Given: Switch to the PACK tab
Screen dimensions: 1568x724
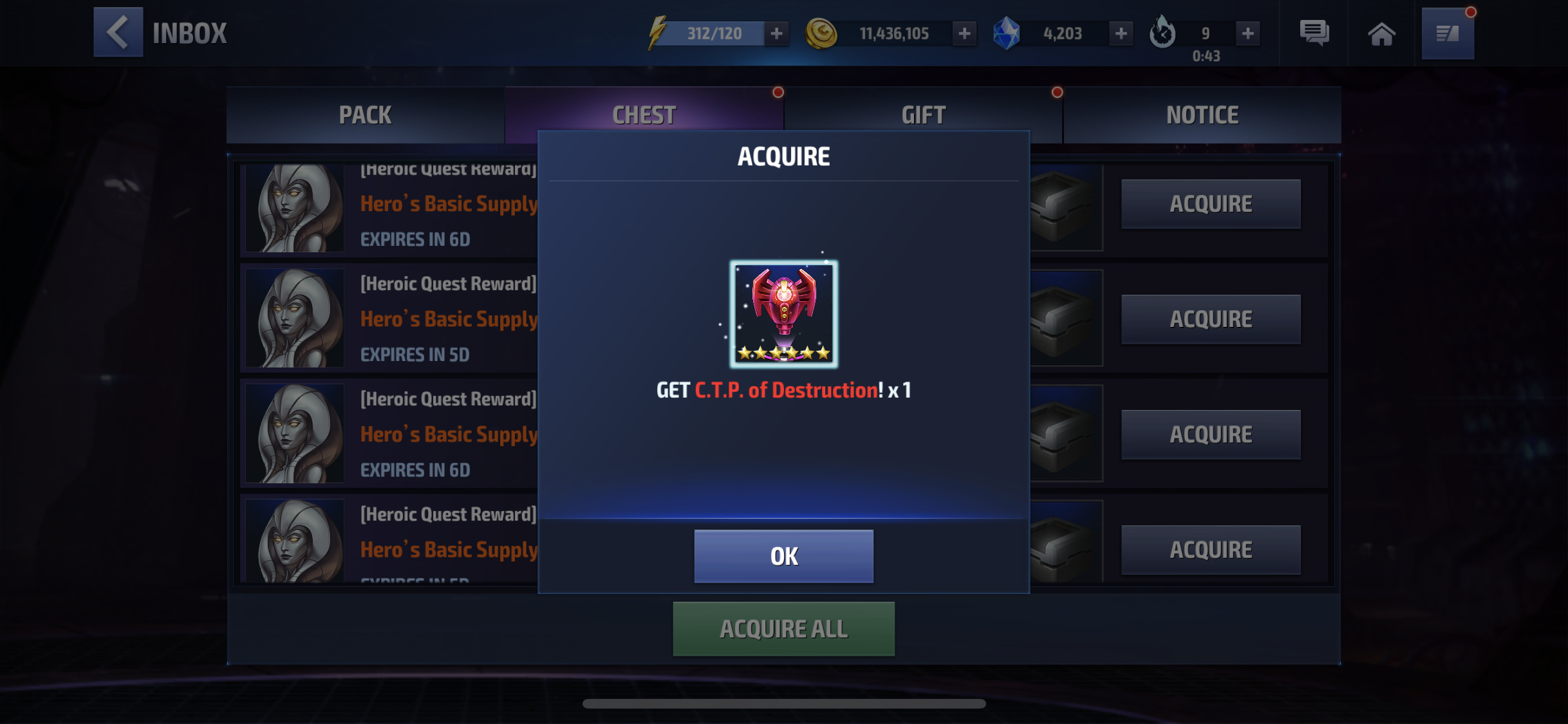Looking at the screenshot, I should 365,115.
